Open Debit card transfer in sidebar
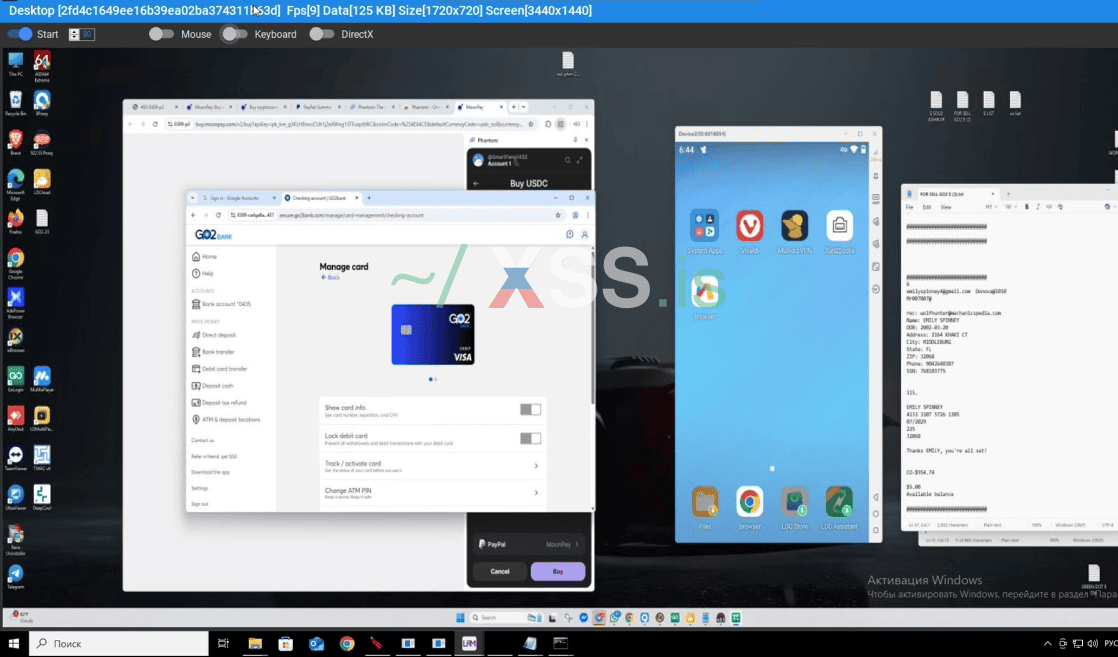The image size is (1118, 657). [219, 369]
